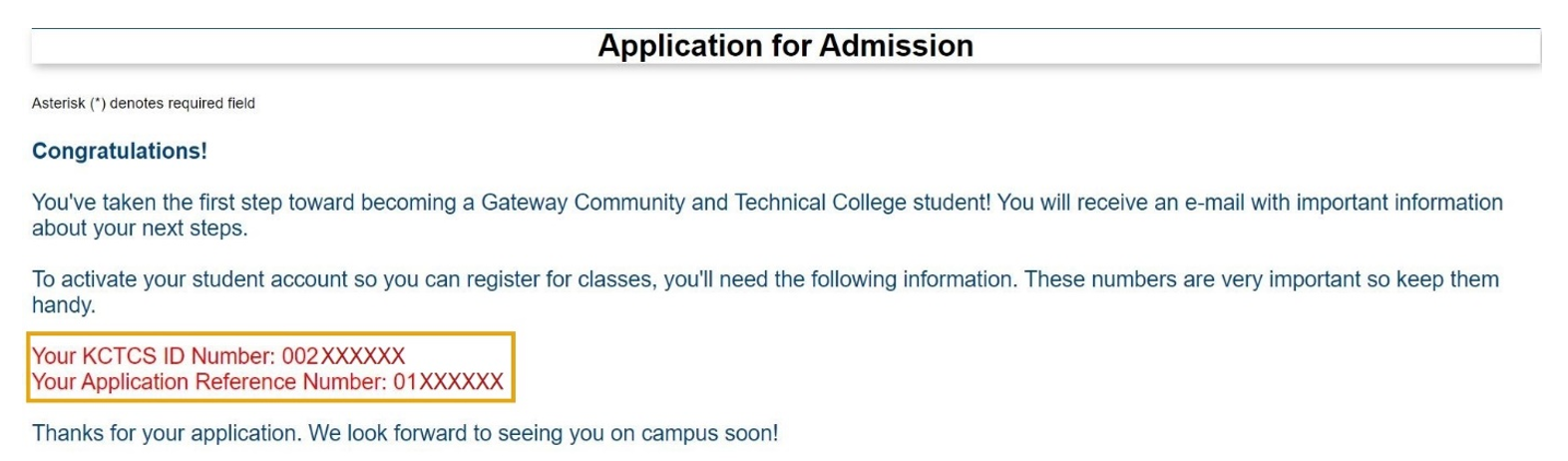Click the KCTCS ID Number label
This screenshot has height=461, width=1568.
[154, 355]
